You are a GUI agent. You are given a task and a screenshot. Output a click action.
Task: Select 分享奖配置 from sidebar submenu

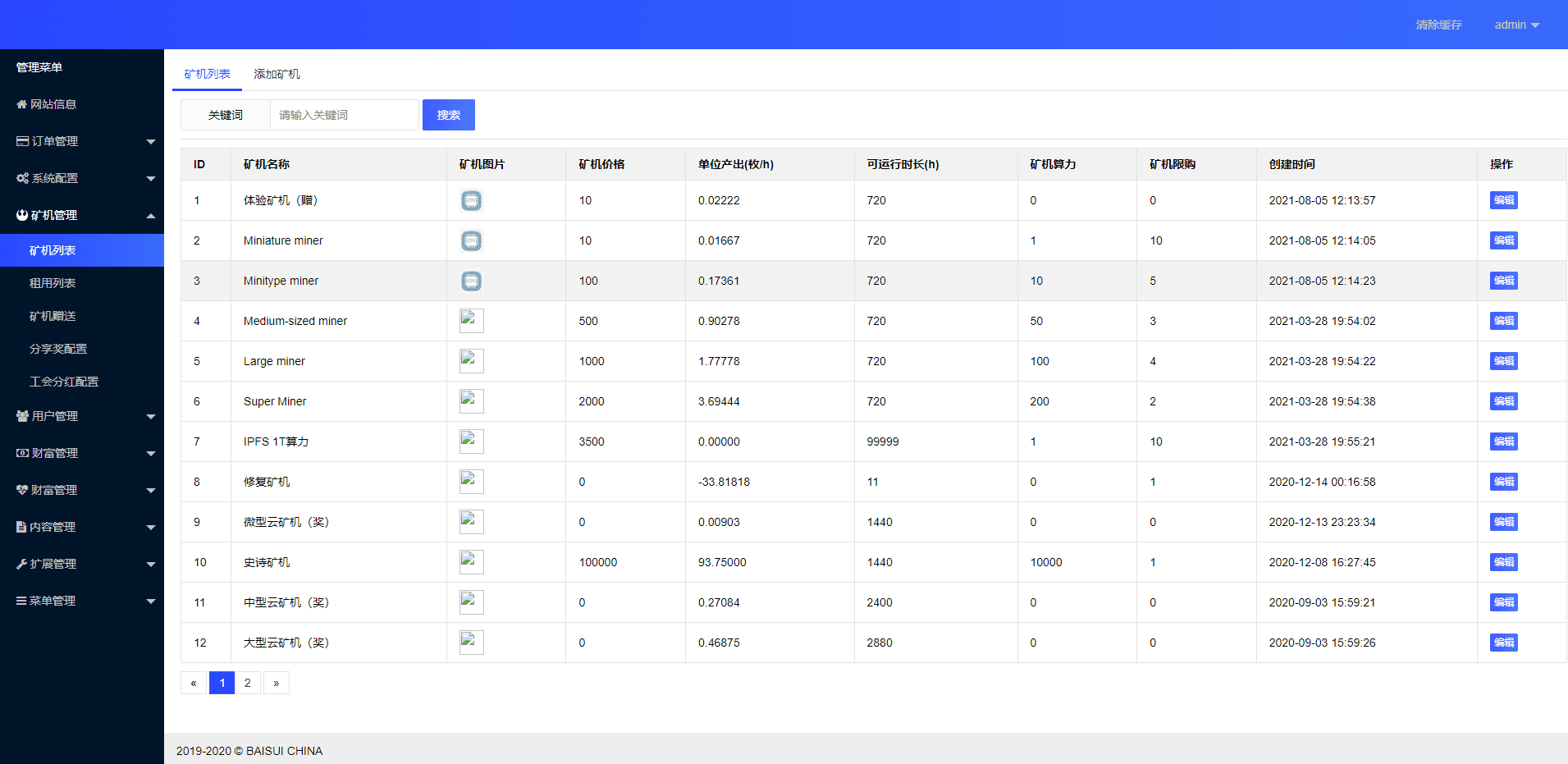(x=58, y=349)
